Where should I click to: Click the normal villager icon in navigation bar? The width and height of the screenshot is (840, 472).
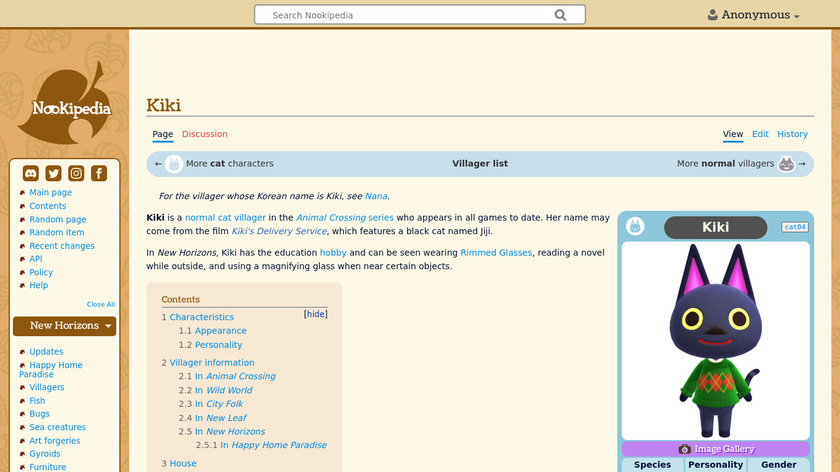[786, 164]
